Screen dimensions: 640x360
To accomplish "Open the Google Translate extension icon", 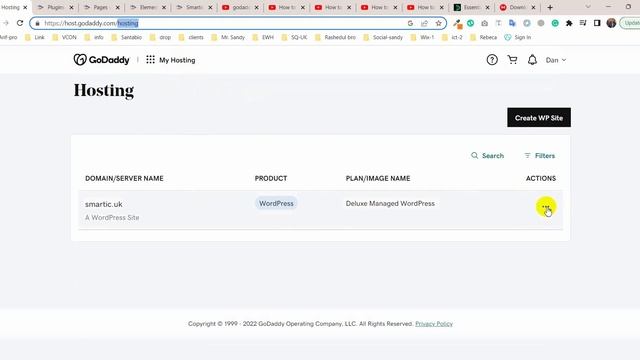I will coord(512,23).
